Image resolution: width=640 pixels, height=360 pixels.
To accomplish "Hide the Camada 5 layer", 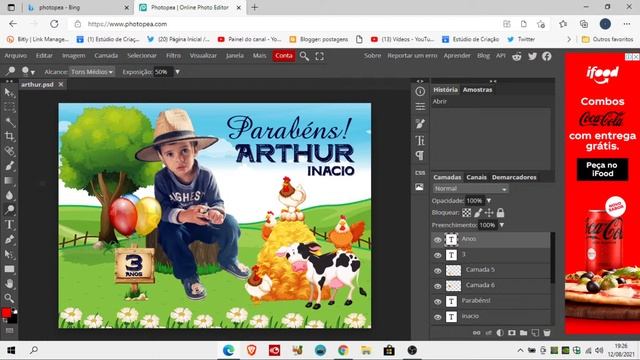I will click(438, 271).
